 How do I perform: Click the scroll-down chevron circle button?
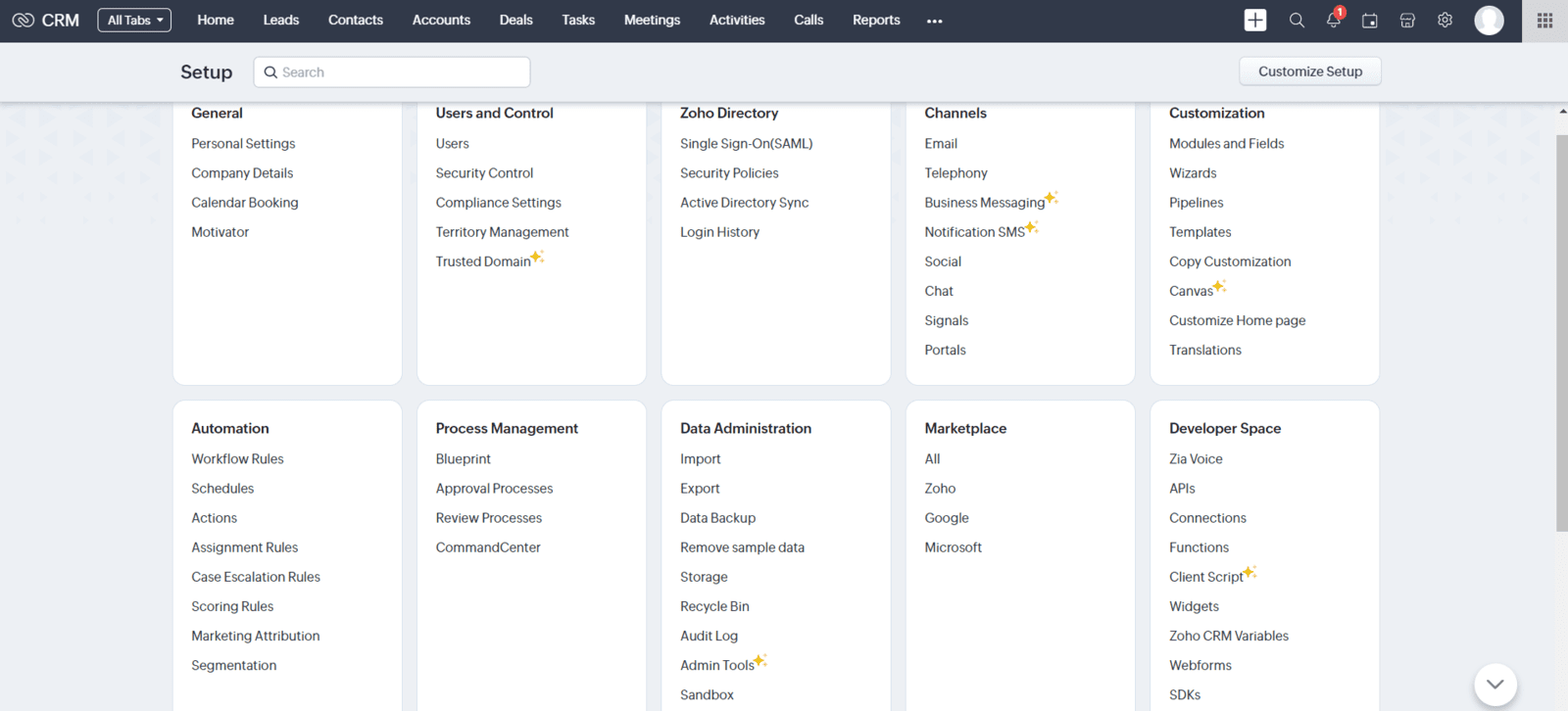1494,685
